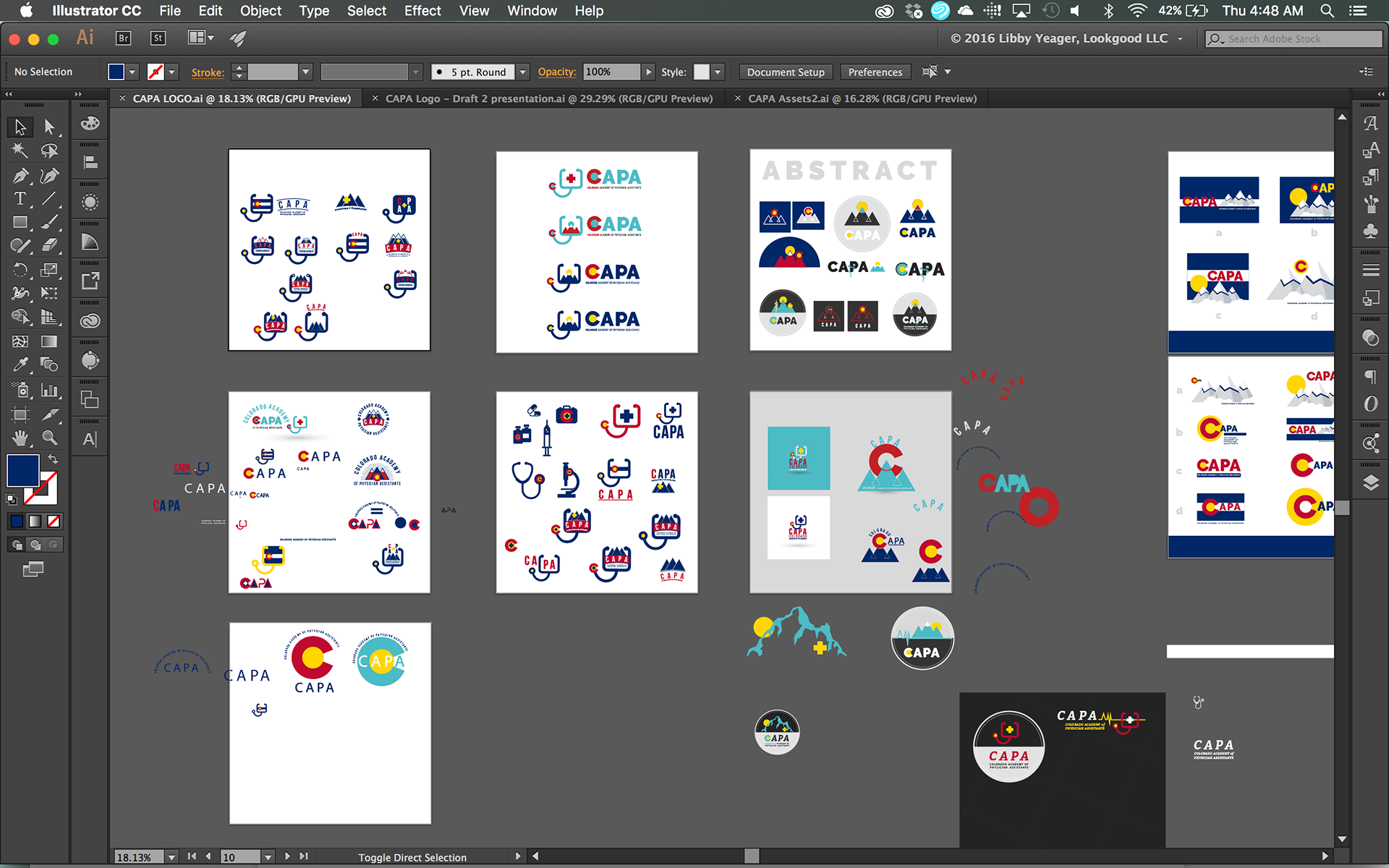Open the Symbols panel club icon
This screenshot has width=1389, height=868.
1370,231
